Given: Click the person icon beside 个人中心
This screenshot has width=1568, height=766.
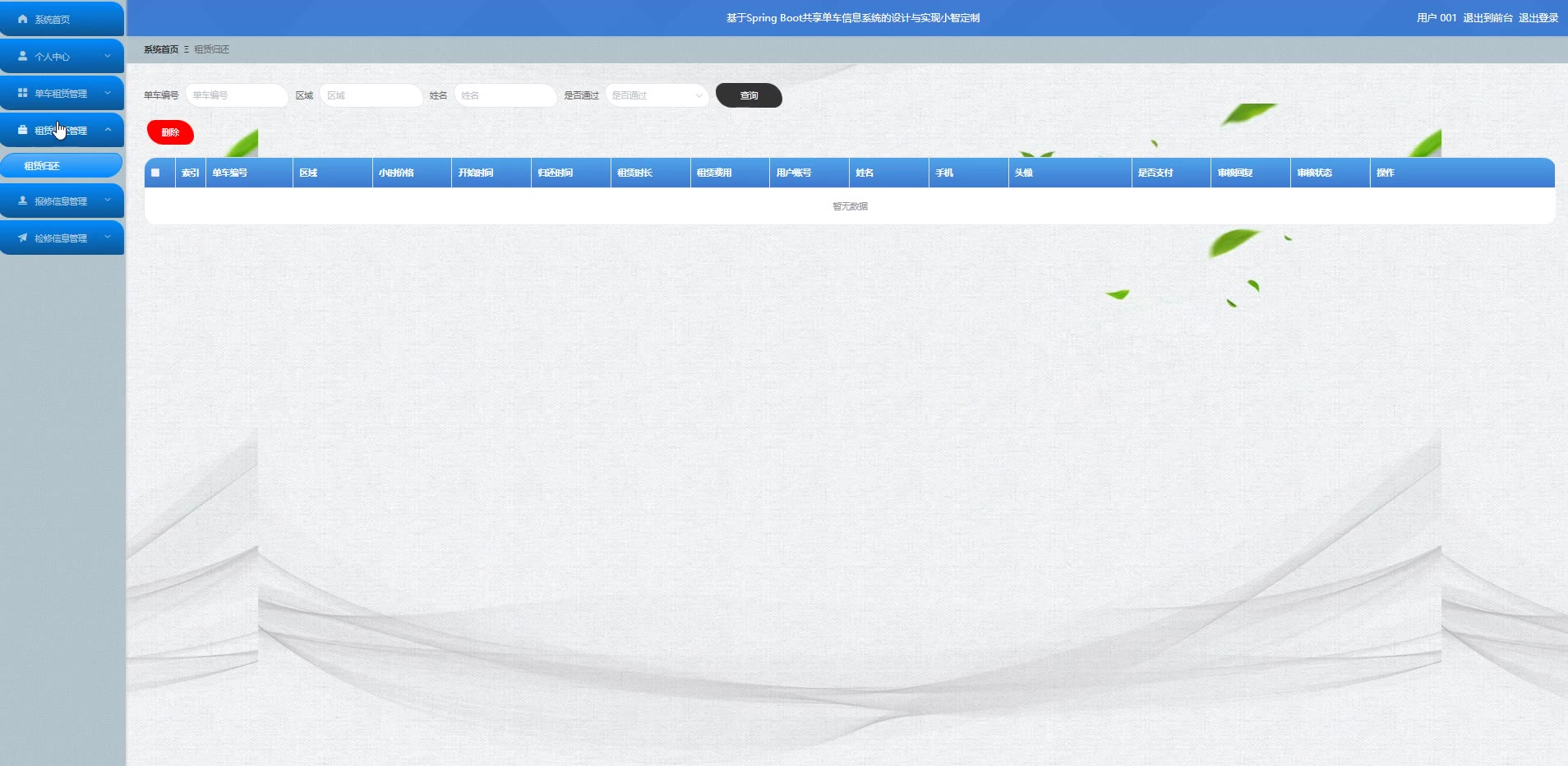Looking at the screenshot, I should (x=23, y=56).
